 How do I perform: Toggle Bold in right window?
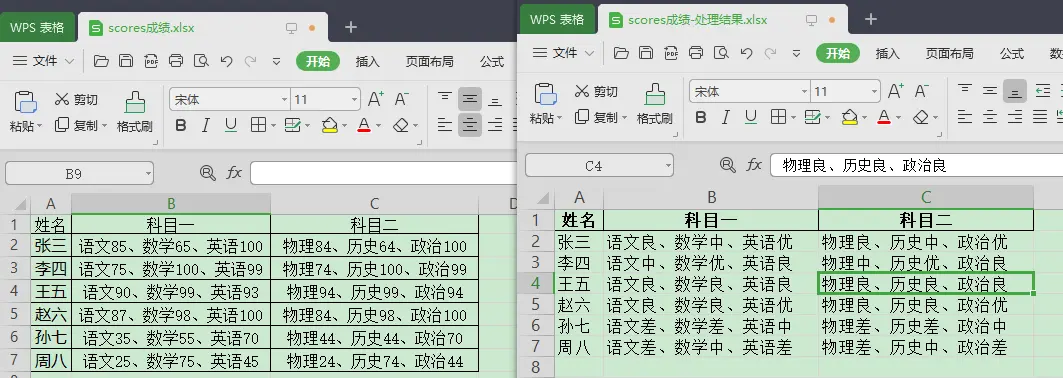coord(700,117)
